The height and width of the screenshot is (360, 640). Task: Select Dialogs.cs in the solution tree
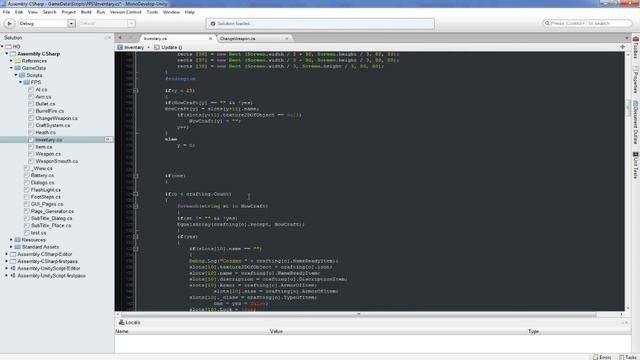(42, 182)
